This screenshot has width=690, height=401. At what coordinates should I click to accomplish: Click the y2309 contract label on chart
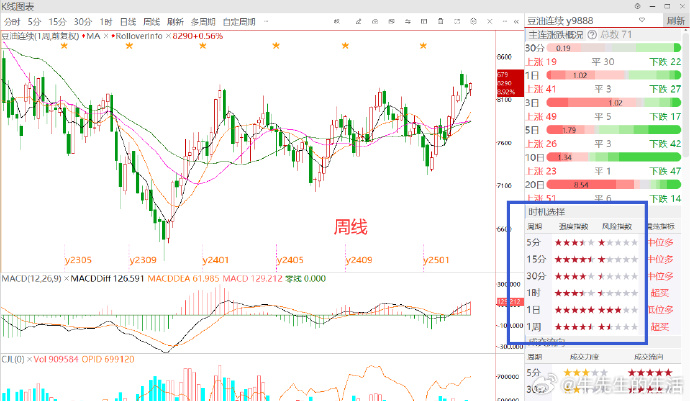coord(143,260)
